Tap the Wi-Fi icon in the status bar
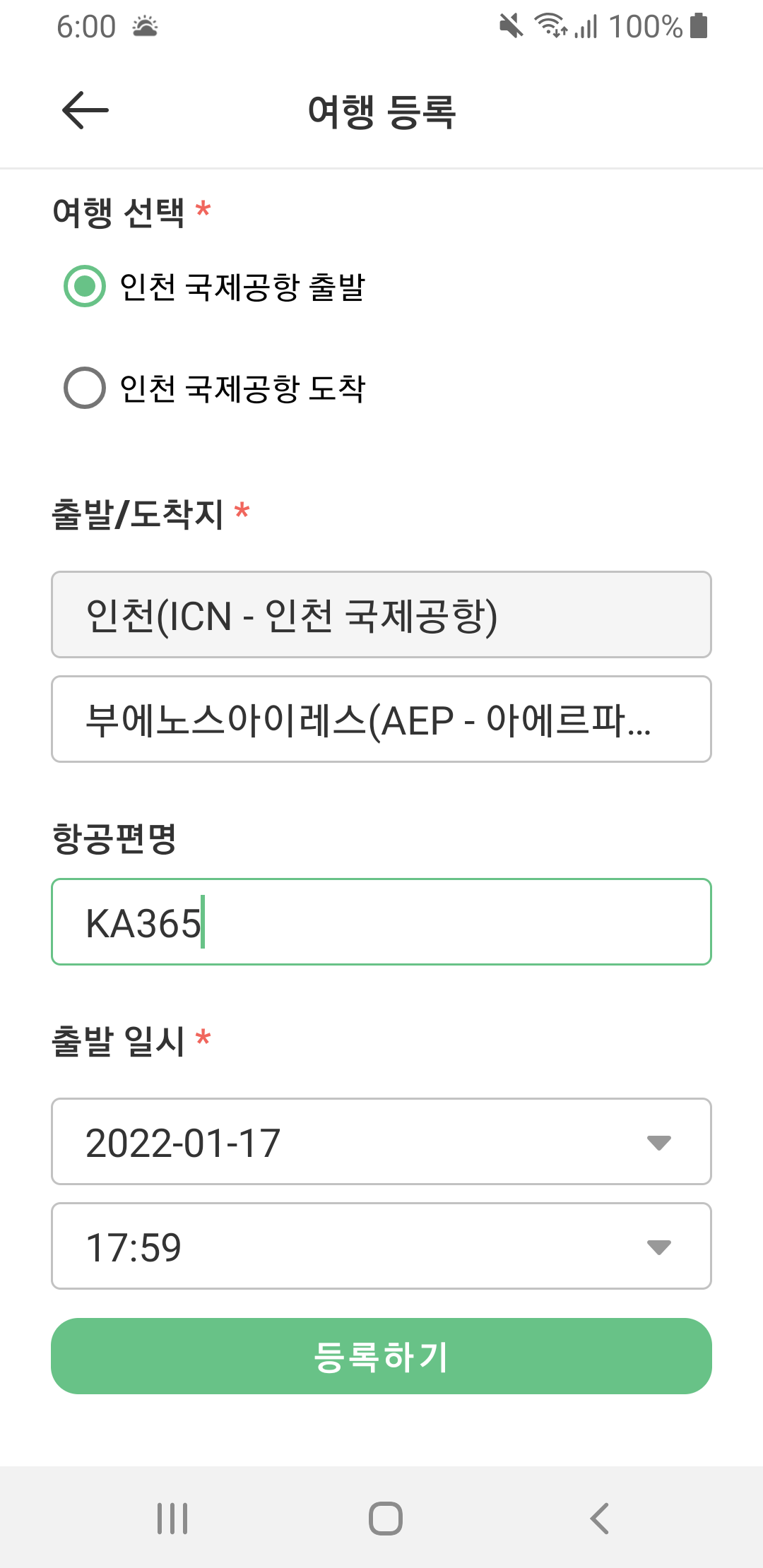This screenshot has width=763, height=1568. click(550, 25)
